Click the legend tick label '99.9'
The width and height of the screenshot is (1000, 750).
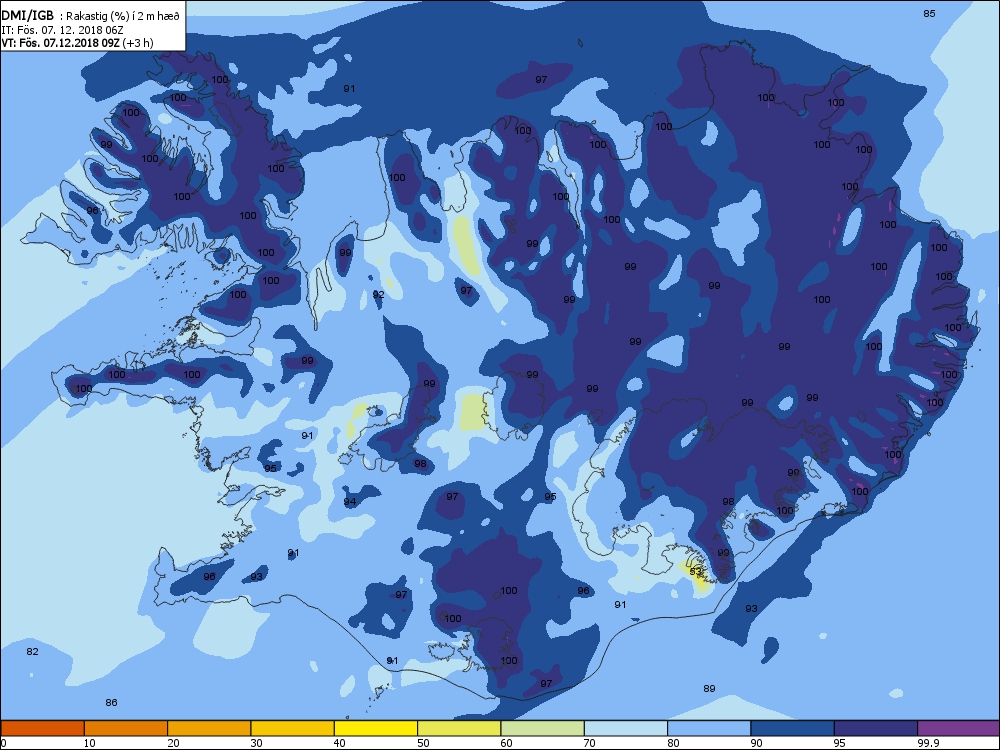click(928, 742)
